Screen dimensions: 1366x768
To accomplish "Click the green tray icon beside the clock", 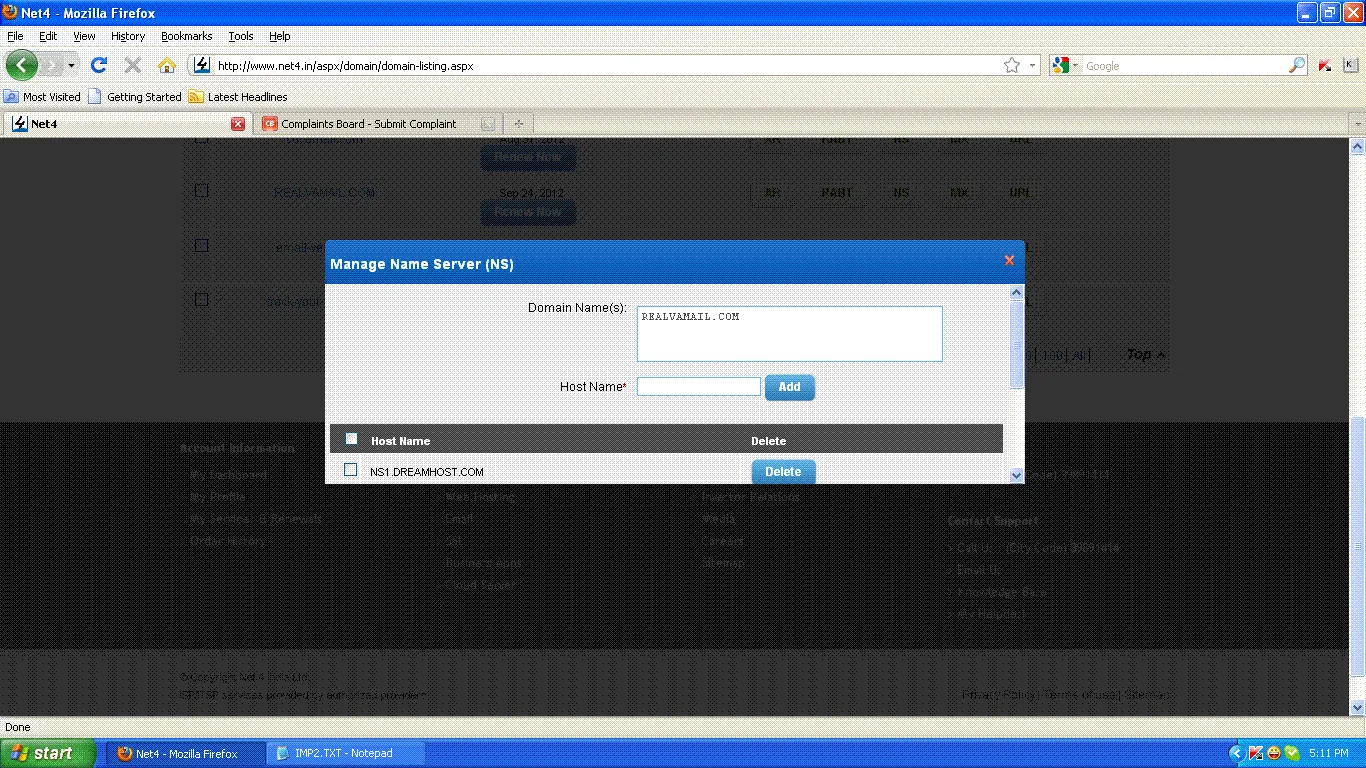I will pos(1292,753).
